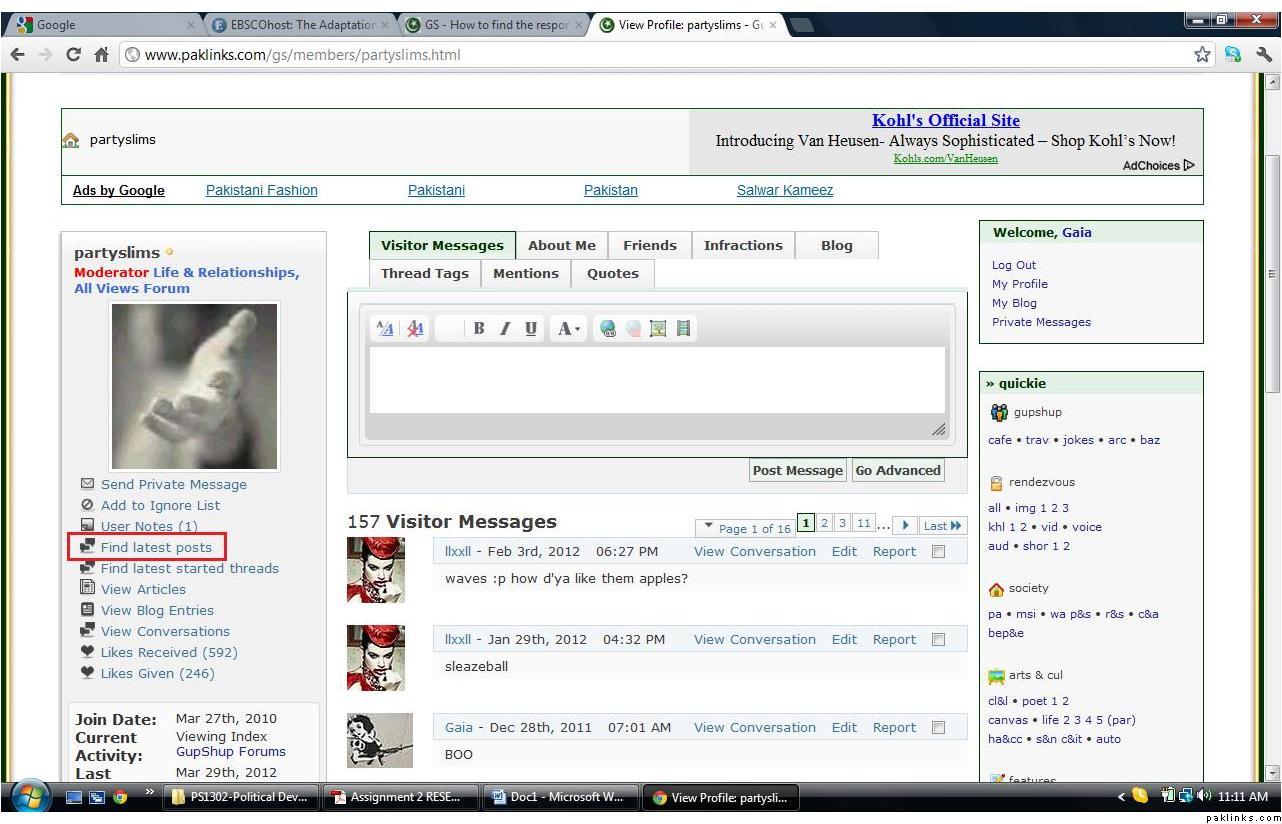Toggle bold formatting in message editor
Image resolution: width=1282 pixels, height=824 pixels.
(x=479, y=328)
